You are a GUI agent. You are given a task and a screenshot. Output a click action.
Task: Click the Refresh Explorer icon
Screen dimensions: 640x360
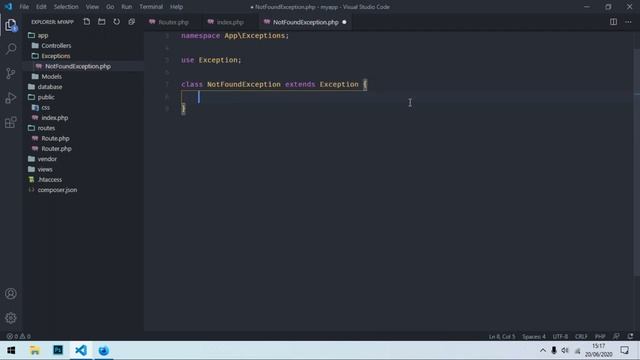(117, 22)
